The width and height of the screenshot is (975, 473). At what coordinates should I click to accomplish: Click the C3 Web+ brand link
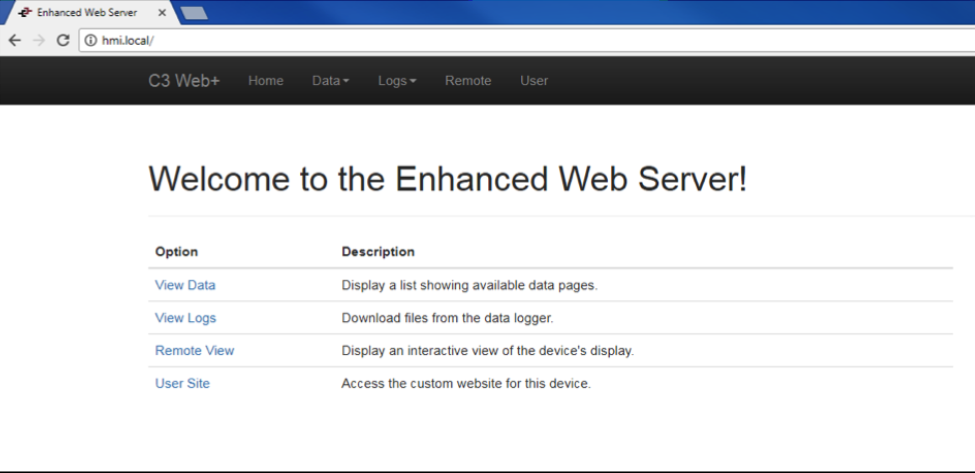pos(184,81)
